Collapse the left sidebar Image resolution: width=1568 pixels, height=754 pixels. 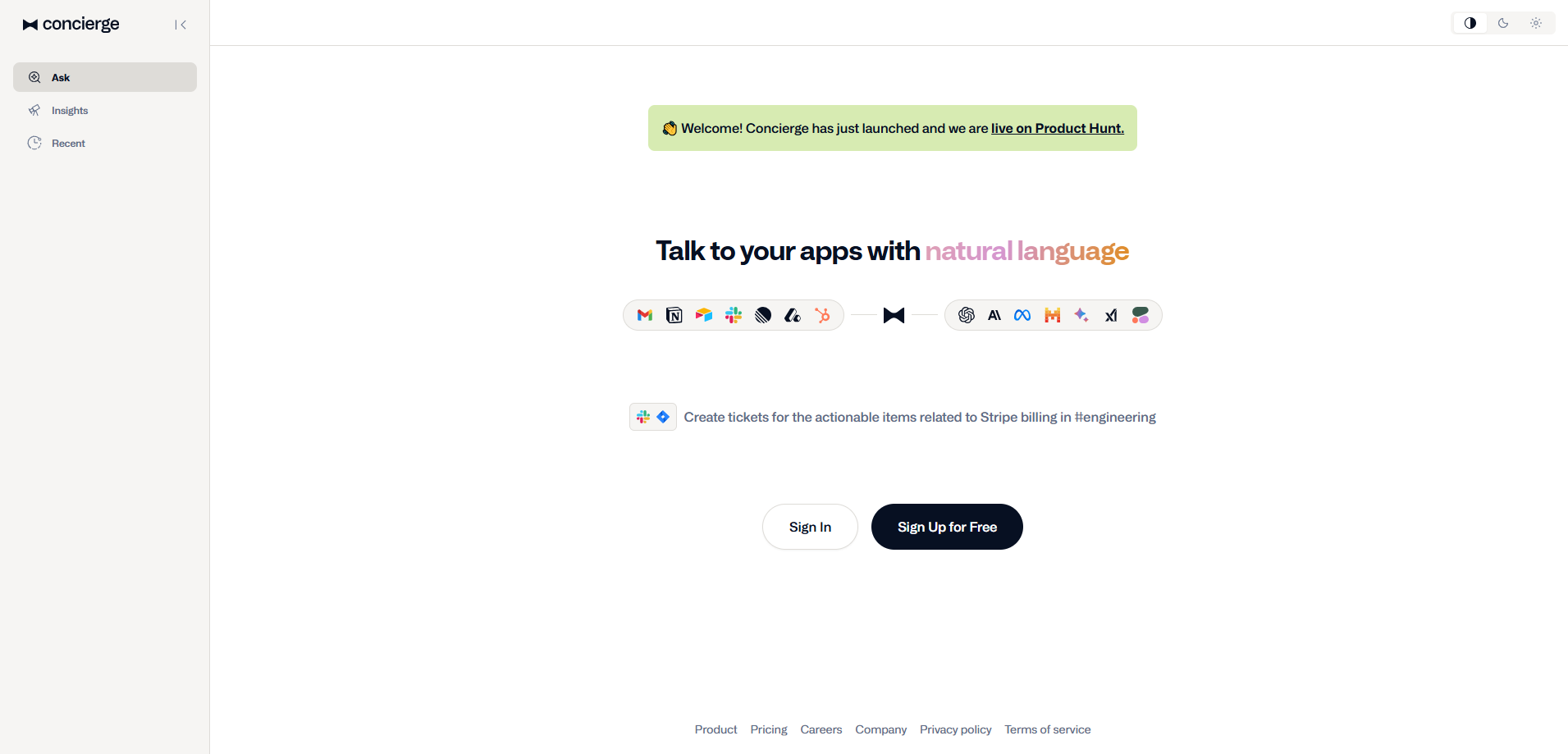(x=181, y=24)
